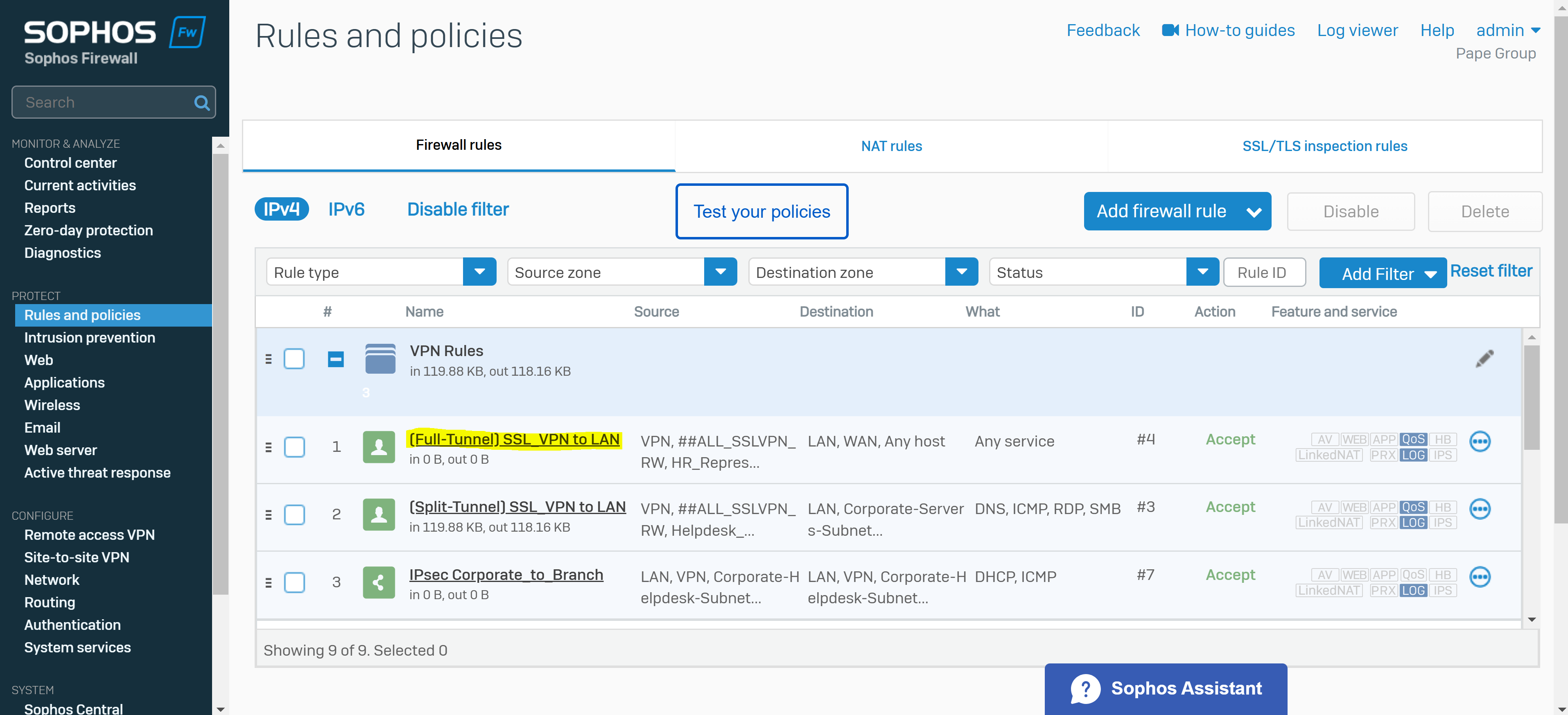Collapse the VPN Rules group
This screenshot has height=715, width=1568.
coord(335,360)
